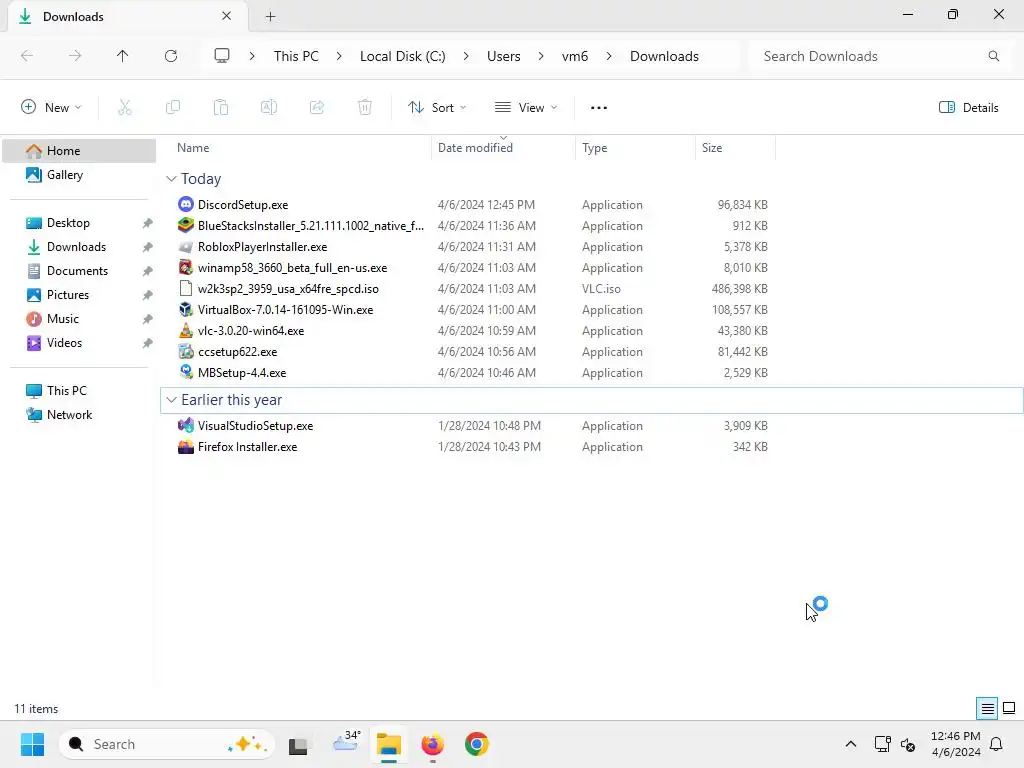The height and width of the screenshot is (768, 1024).
Task: Select the RobloxPlayerInstaller.exe file name
Action: click(x=263, y=247)
